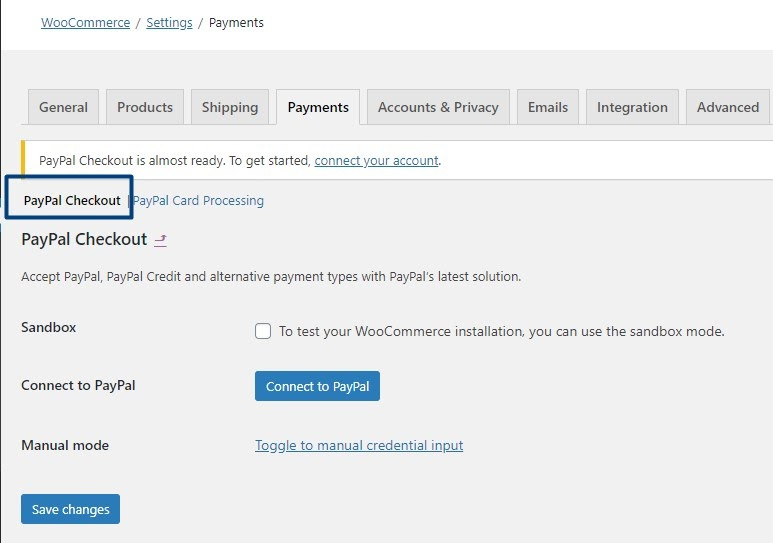Follow the connect your account link
This screenshot has height=543, width=773.
(376, 160)
